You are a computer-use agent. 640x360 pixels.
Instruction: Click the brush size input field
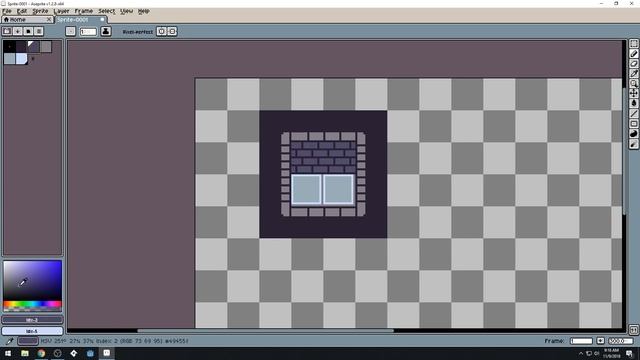coord(88,31)
